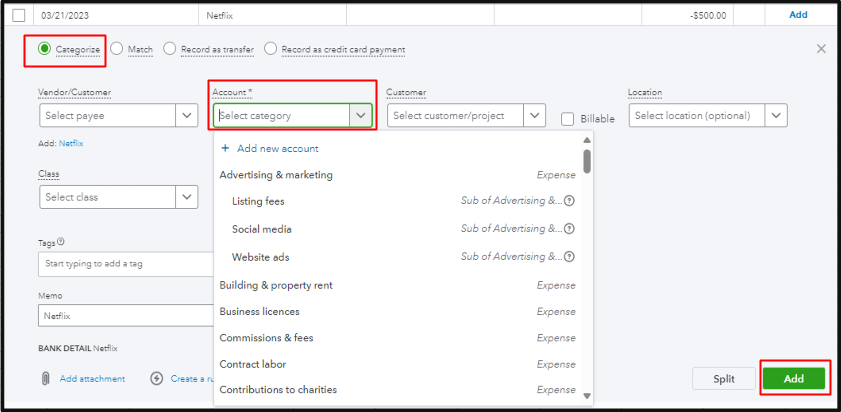Click the create rule lightning icon
The image size is (841, 412).
tap(157, 379)
